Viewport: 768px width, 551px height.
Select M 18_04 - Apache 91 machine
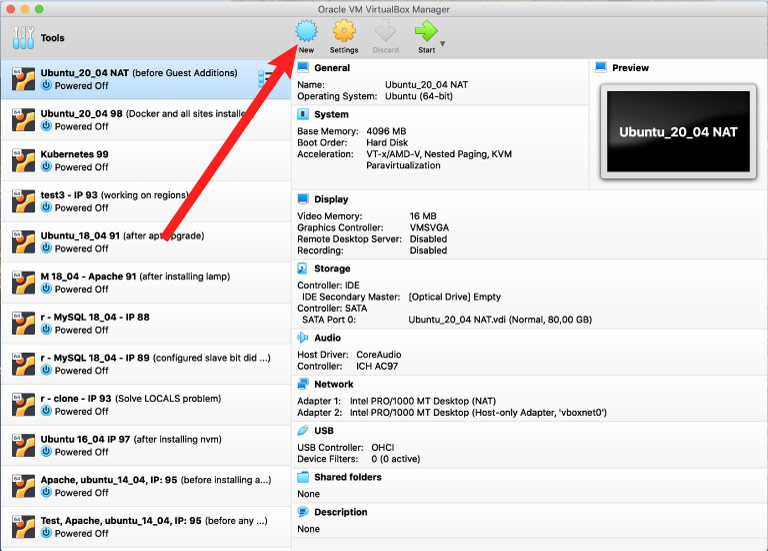(146, 283)
